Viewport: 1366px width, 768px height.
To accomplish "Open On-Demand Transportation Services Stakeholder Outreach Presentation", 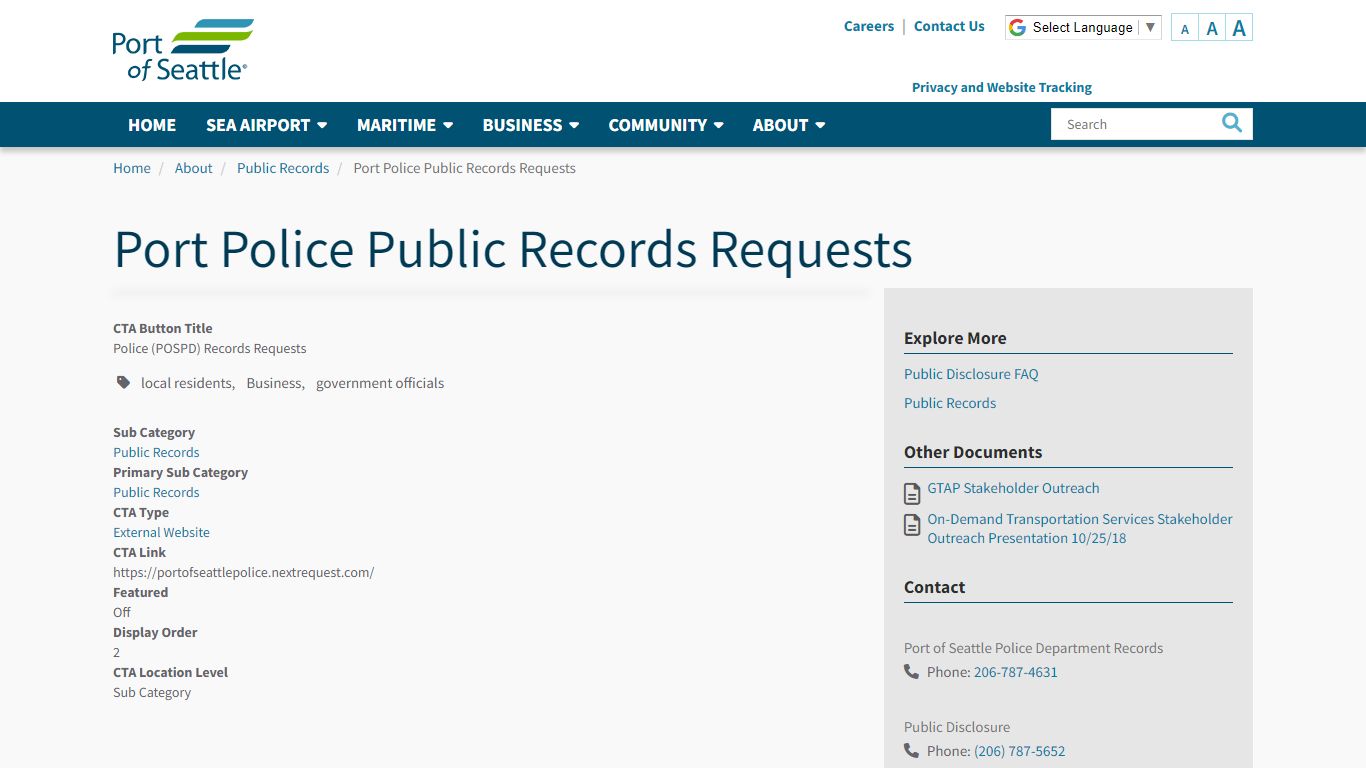I will [x=1080, y=528].
